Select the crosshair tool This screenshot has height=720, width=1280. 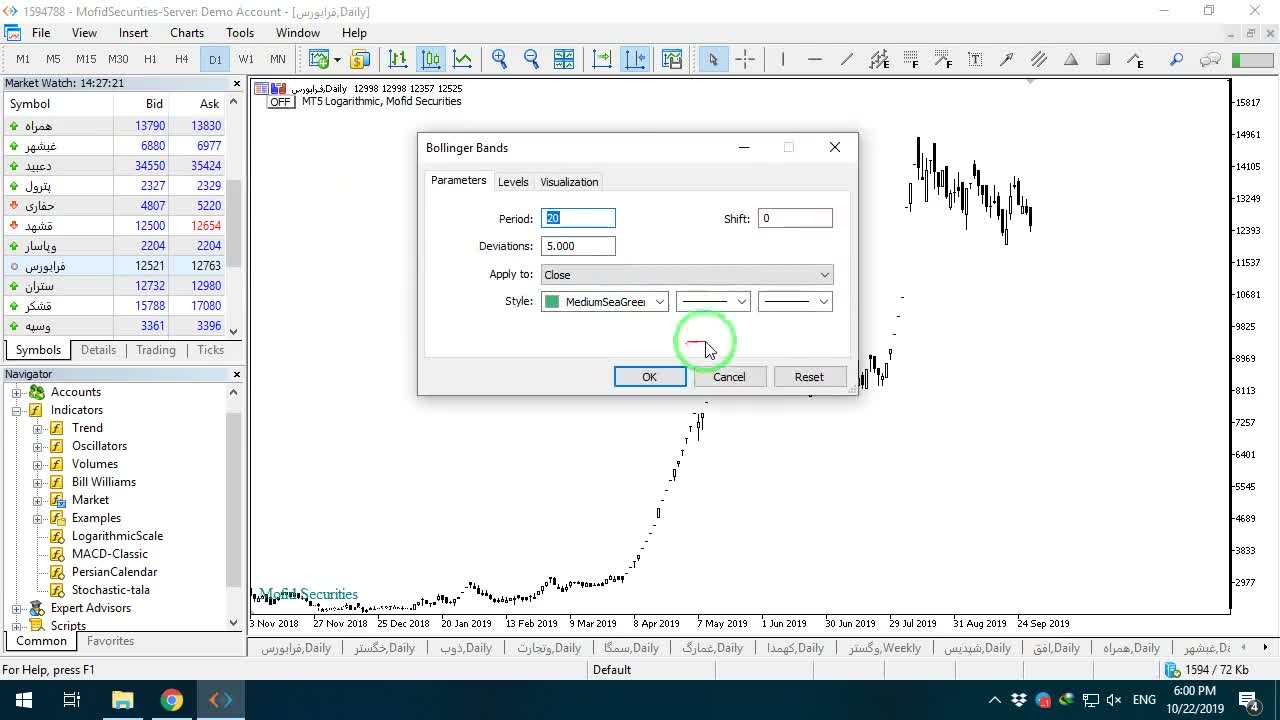point(745,59)
